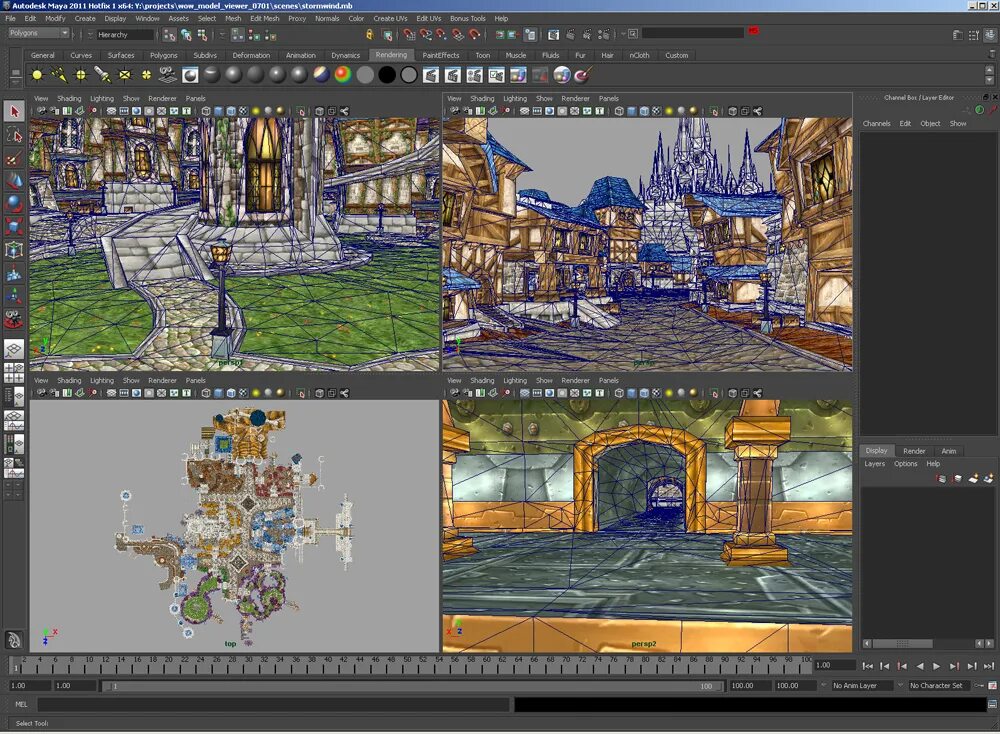Click the MEL command line input
The width and height of the screenshot is (1000, 734).
click(x=274, y=705)
